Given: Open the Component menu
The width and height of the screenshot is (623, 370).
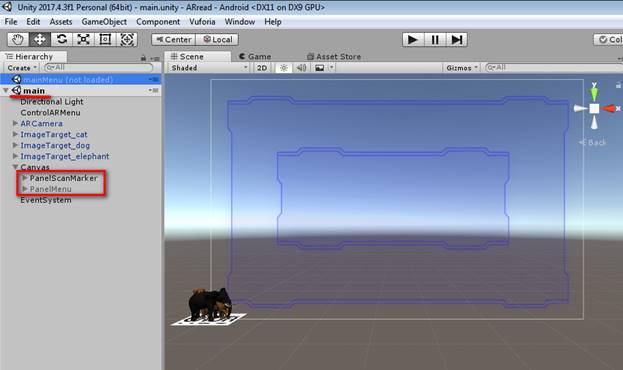Looking at the screenshot, I should coord(158,22).
